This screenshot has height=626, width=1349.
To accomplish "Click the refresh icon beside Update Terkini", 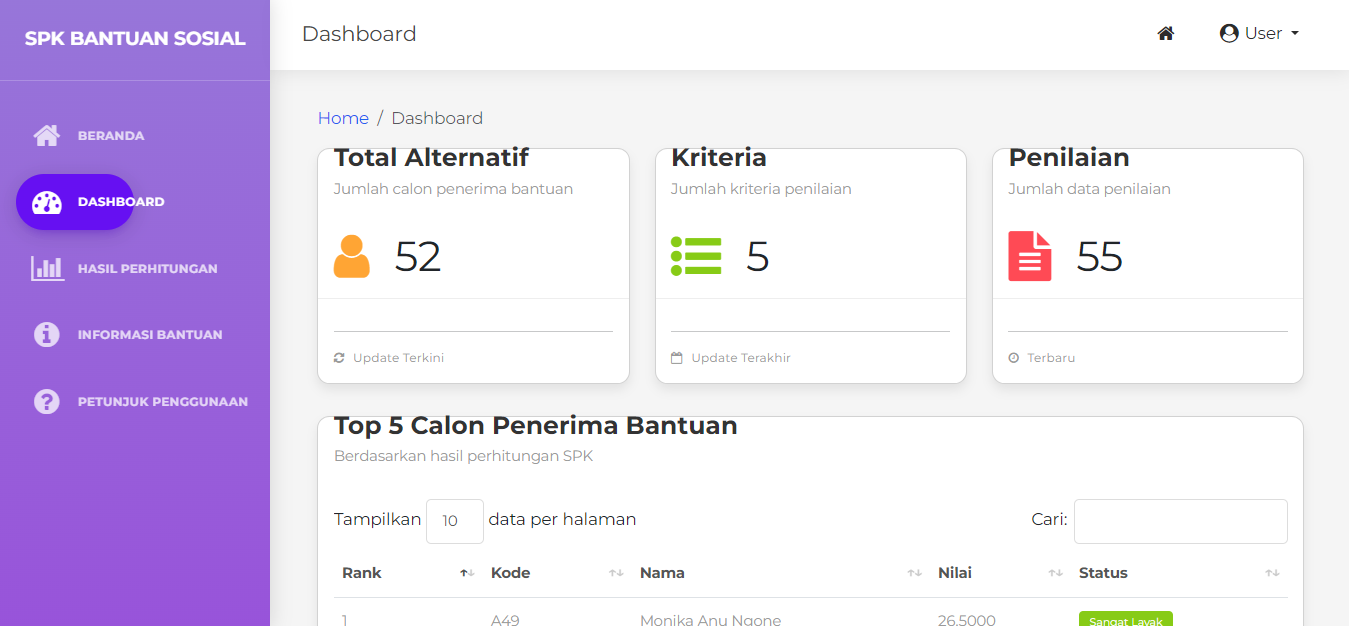I will (x=341, y=357).
